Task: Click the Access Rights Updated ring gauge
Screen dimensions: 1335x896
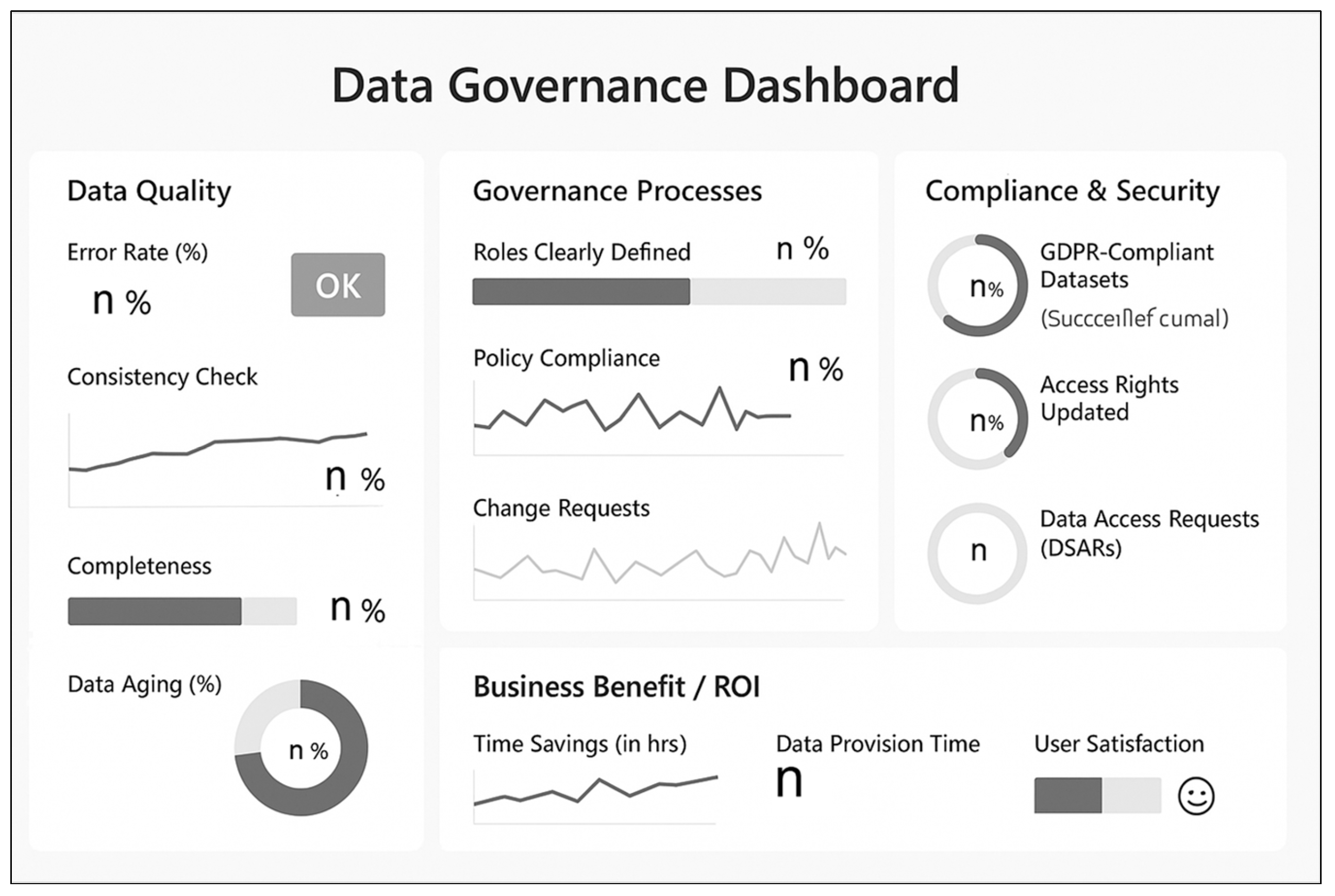Action: pos(977,418)
